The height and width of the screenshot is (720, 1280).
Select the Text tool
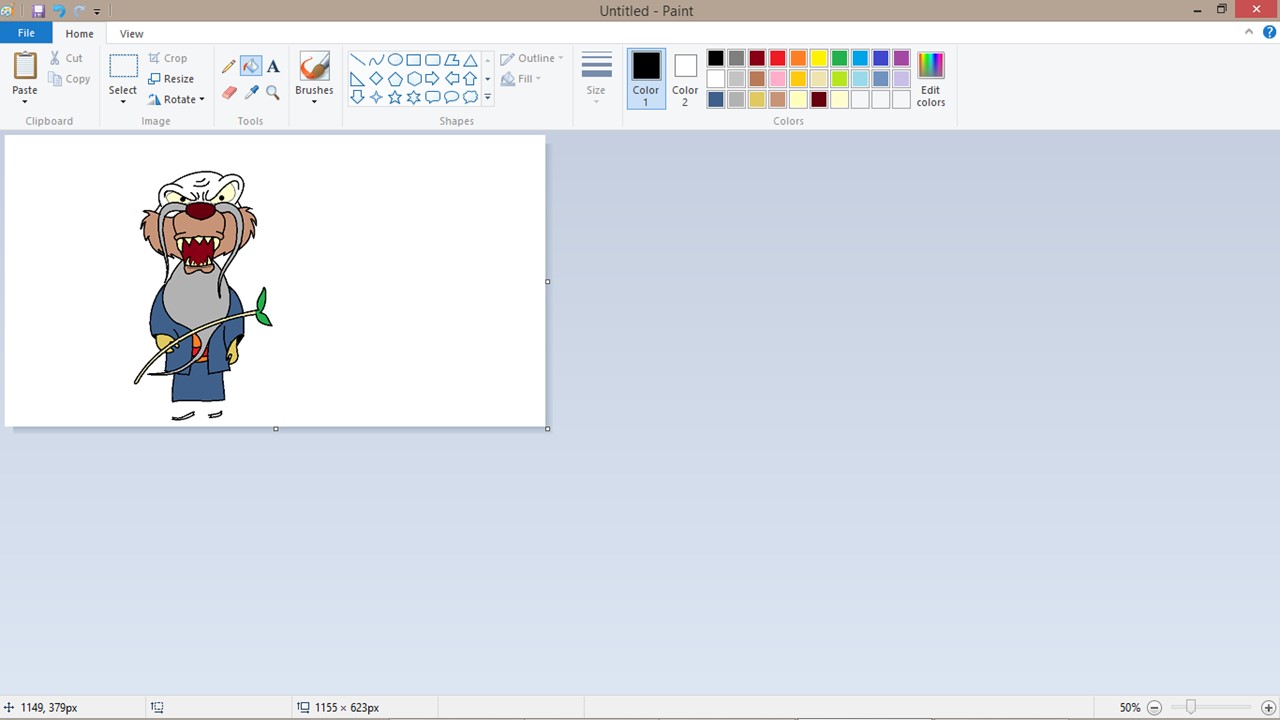(273, 66)
